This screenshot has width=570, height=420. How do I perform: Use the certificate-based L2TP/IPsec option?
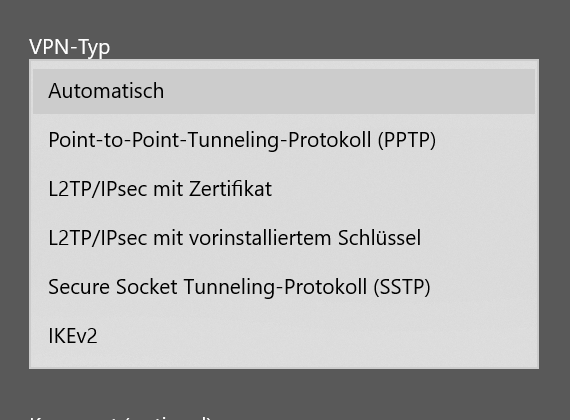tap(284, 189)
